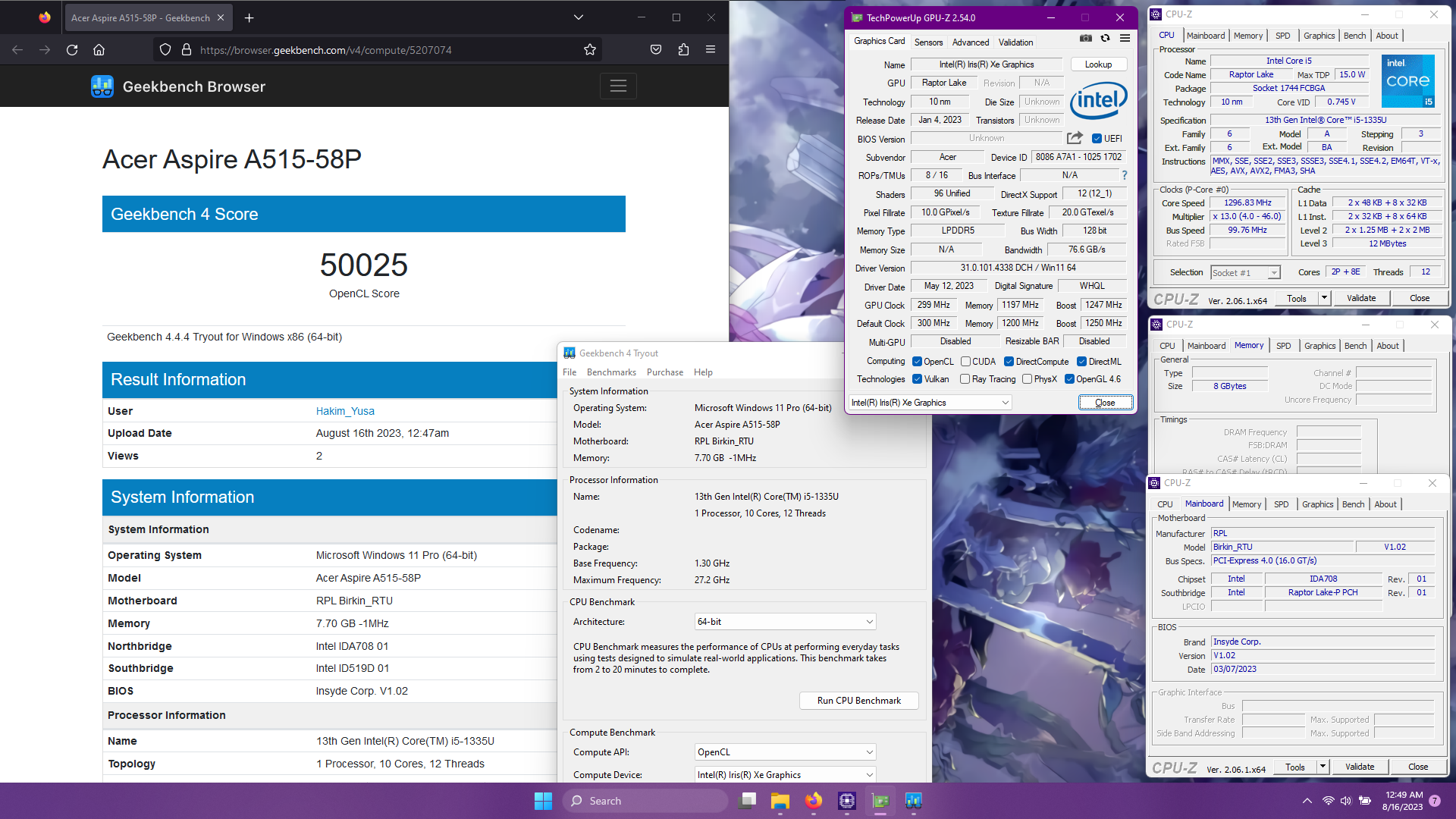Toggle the Ray Tracing checkbox
This screenshot has width=1456, height=819.
(965, 379)
